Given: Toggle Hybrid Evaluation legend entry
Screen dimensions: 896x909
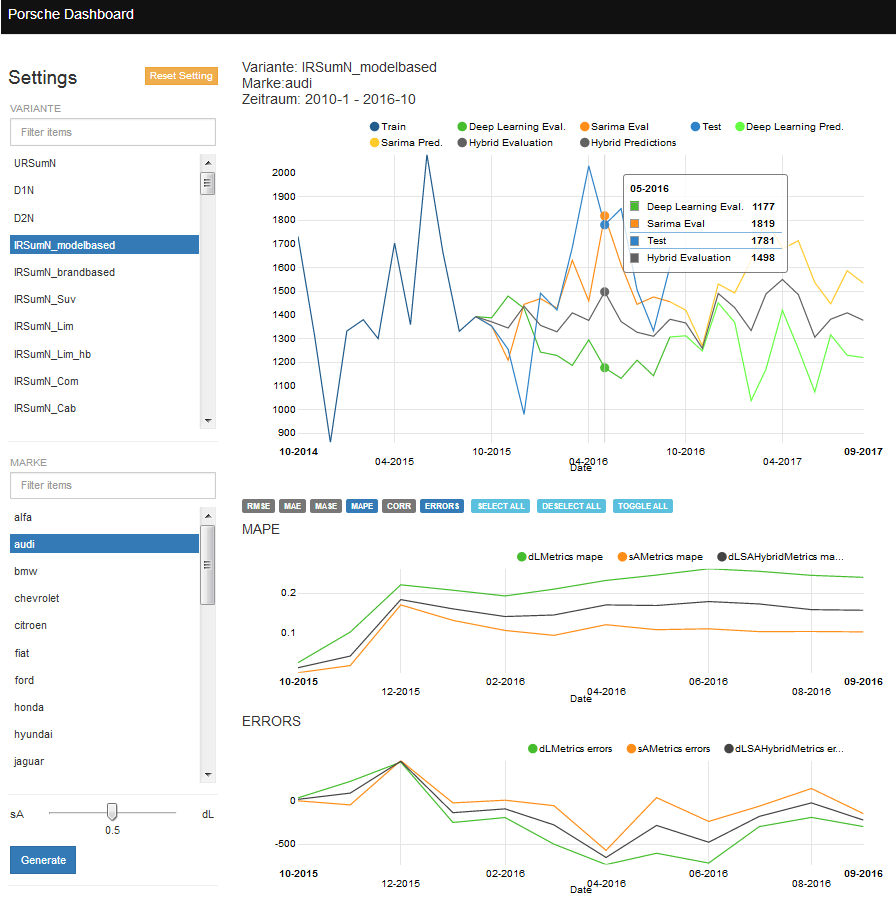Looking at the screenshot, I should (x=505, y=143).
